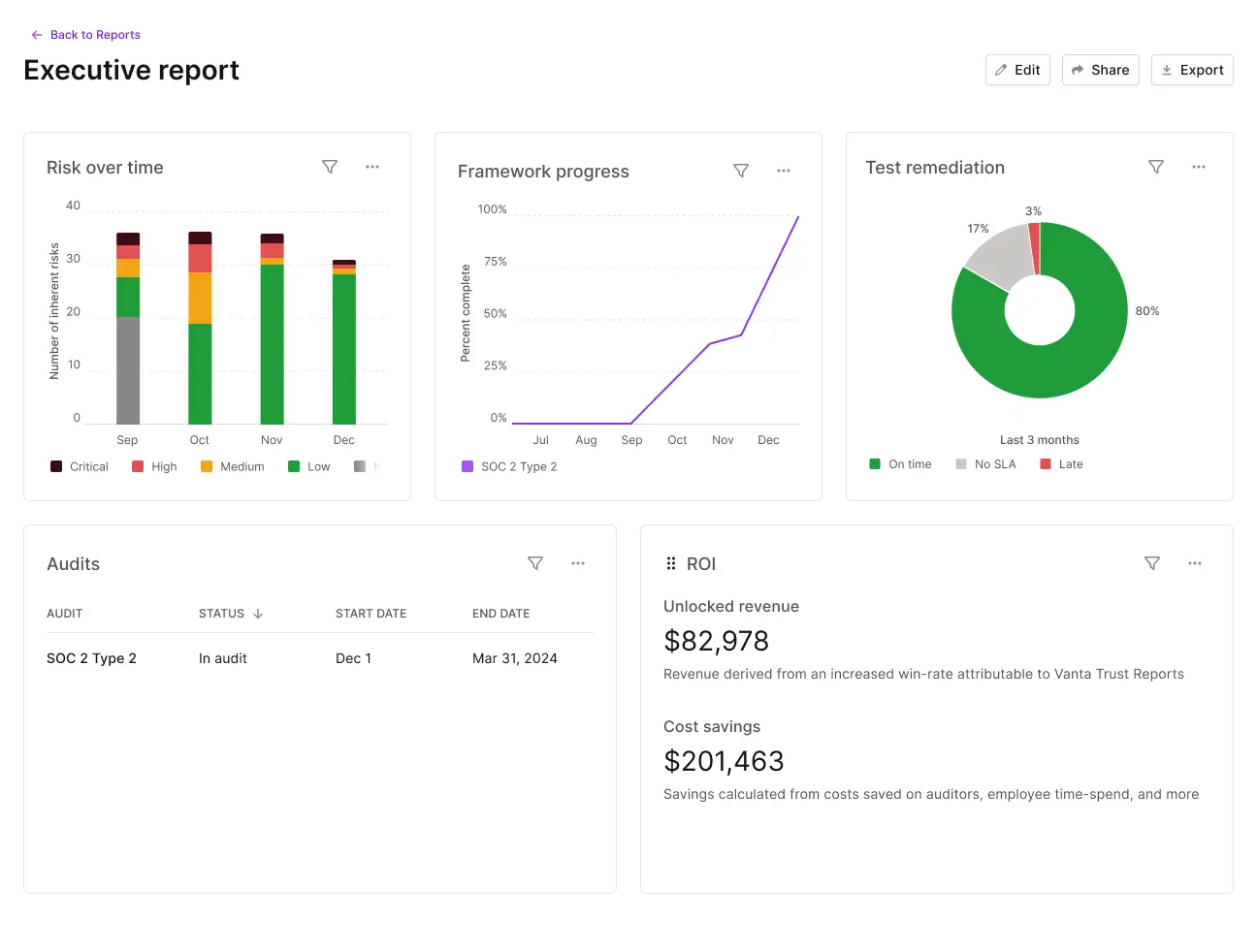
Task: Click the drag handle on the ROI card
Action: pyautogui.click(x=671, y=563)
